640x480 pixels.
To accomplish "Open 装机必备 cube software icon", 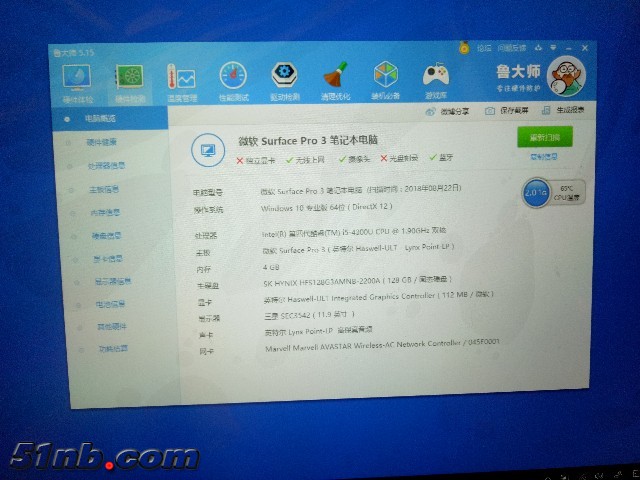I will point(385,80).
